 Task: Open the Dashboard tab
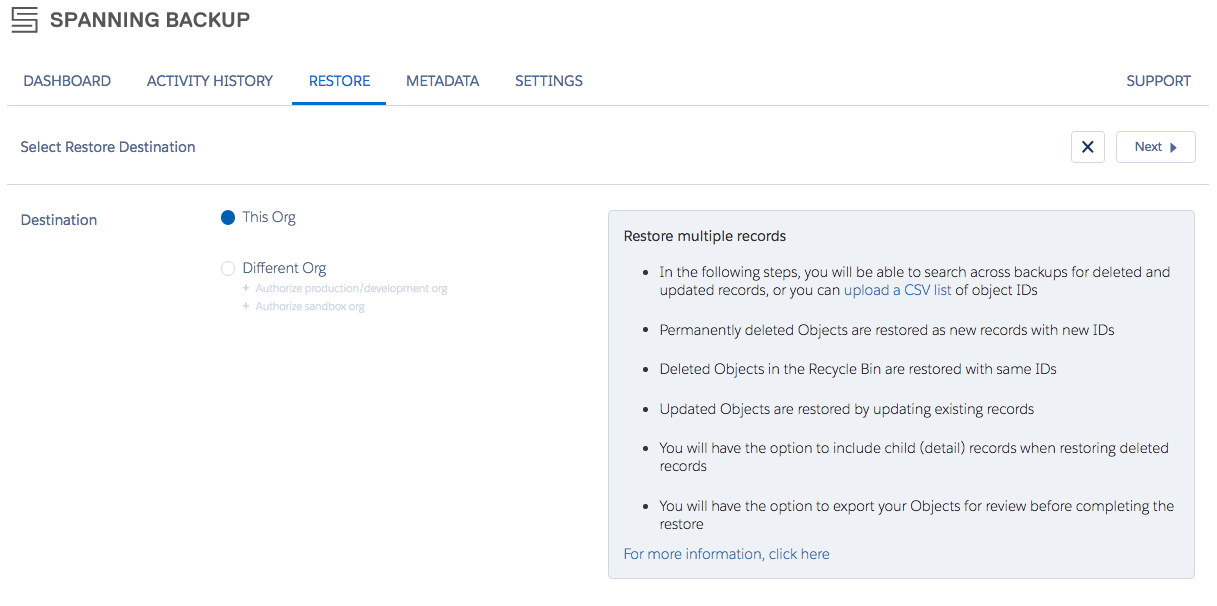tap(67, 81)
